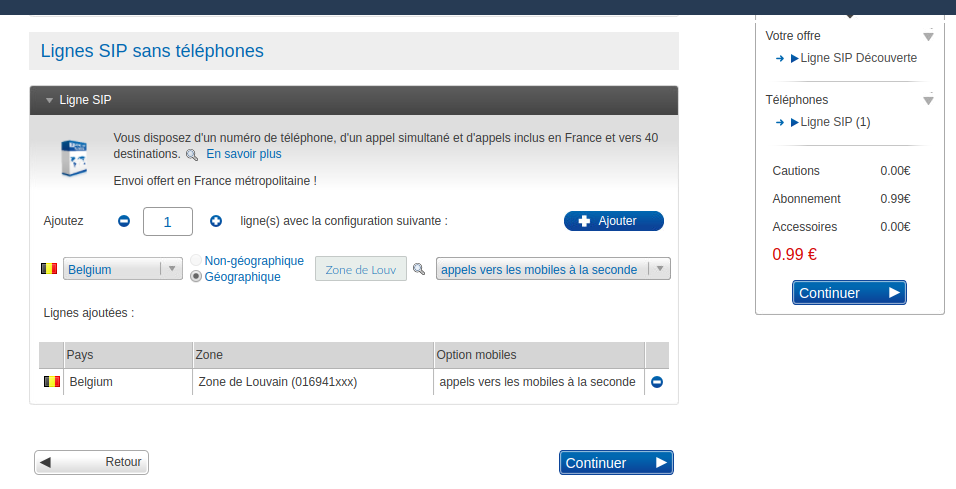This screenshot has height=489, width=956.
Task: Click magnifier icon next to zone field
Action: coord(419,269)
